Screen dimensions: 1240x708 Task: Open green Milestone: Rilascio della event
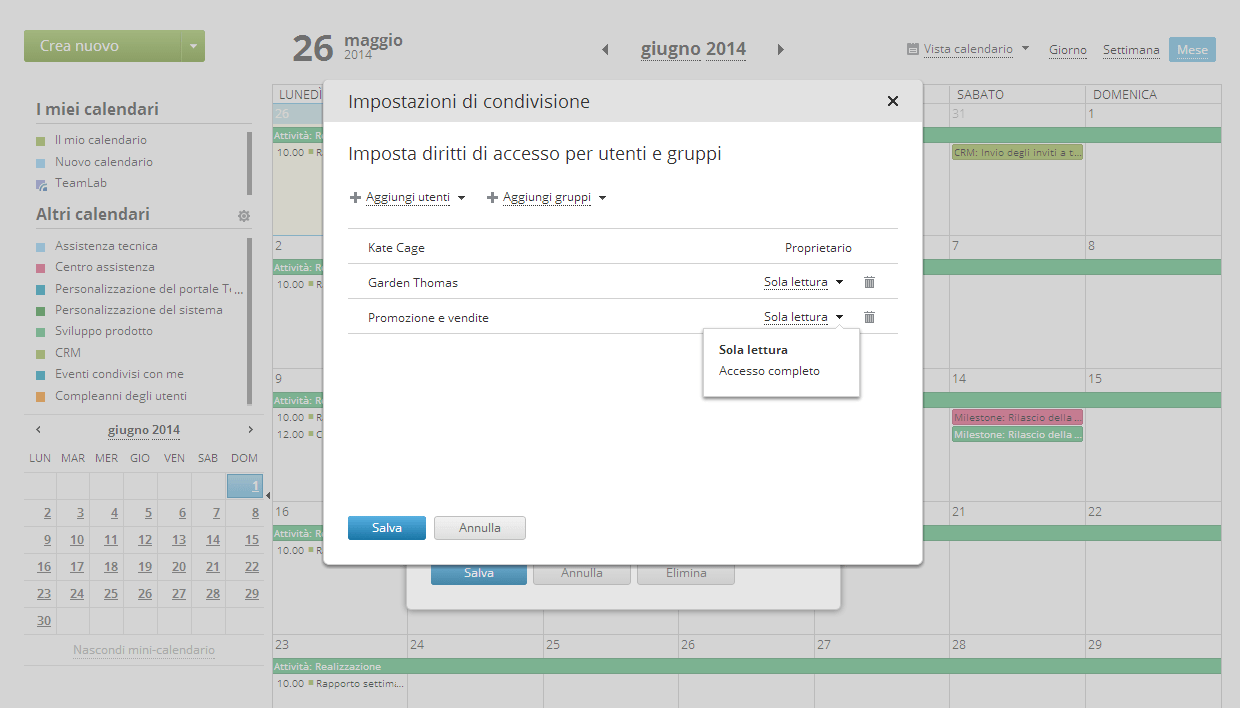click(x=1017, y=435)
